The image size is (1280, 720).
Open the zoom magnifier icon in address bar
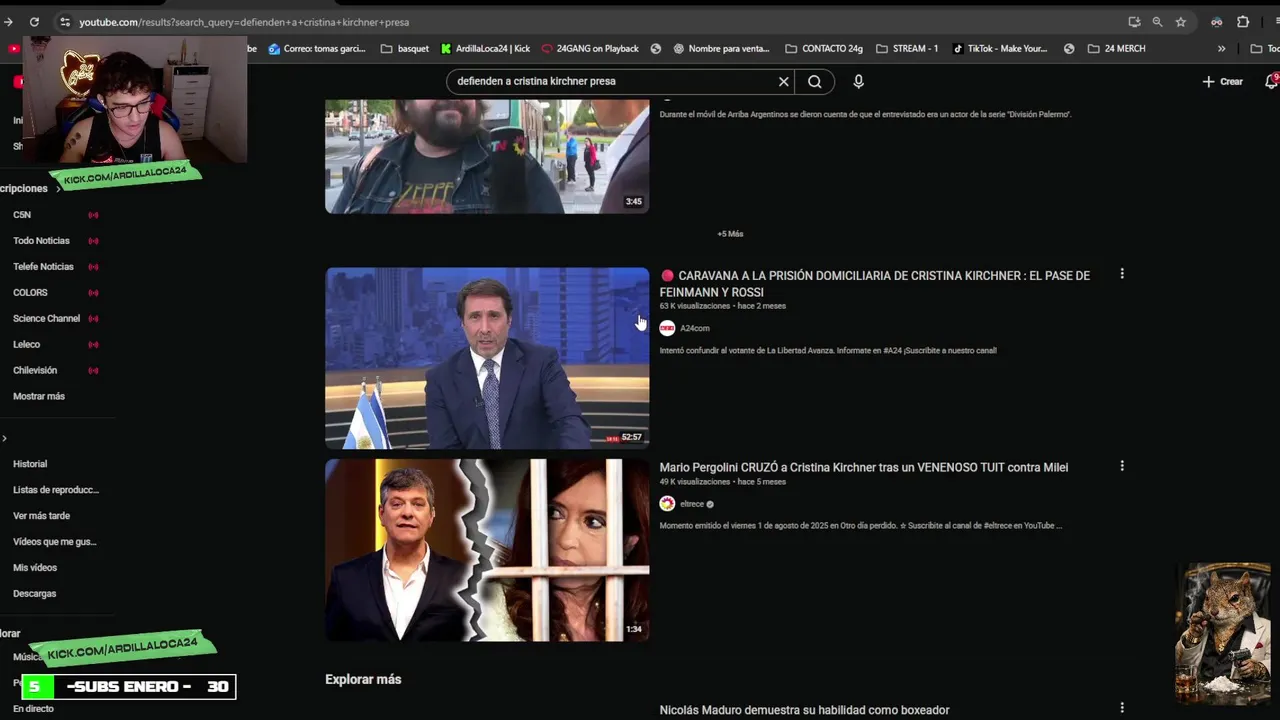pyautogui.click(x=1157, y=22)
